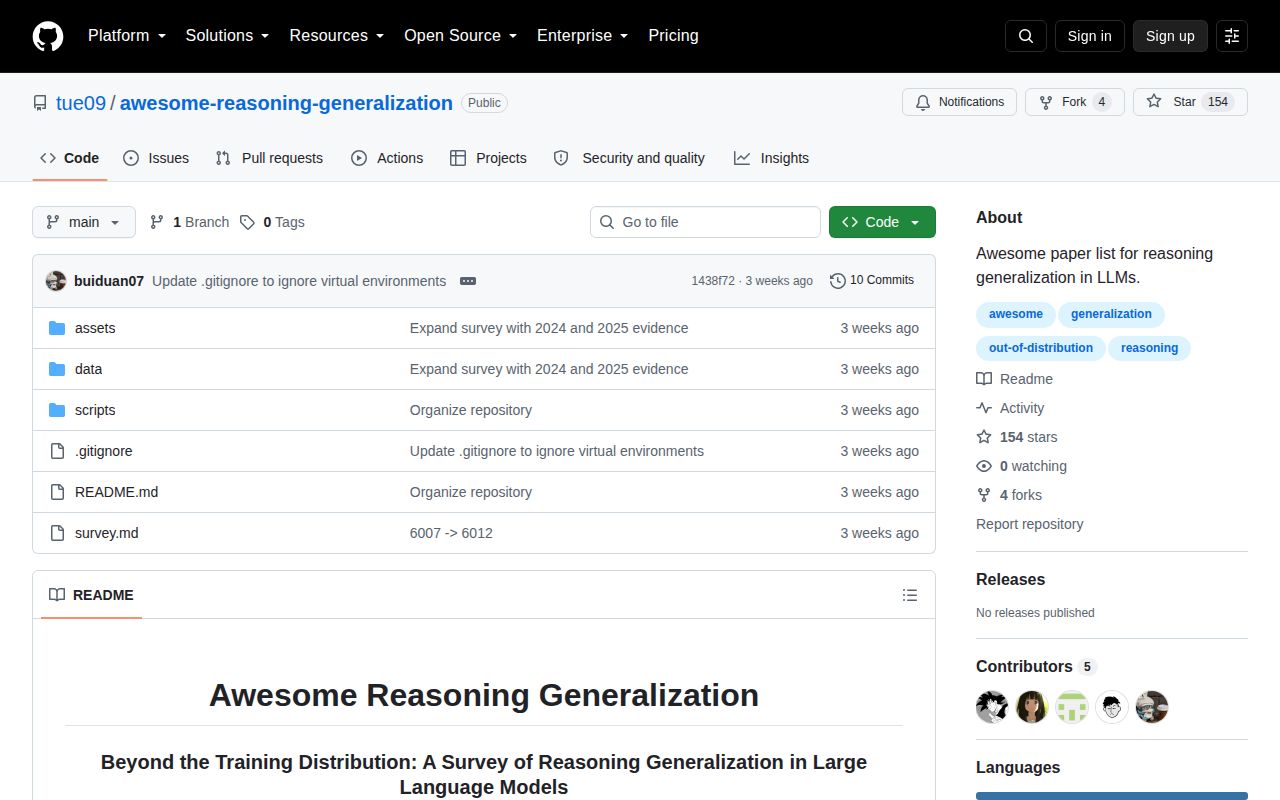Open the tue09 owner profile link
The height and width of the screenshot is (800, 1280).
point(81,103)
